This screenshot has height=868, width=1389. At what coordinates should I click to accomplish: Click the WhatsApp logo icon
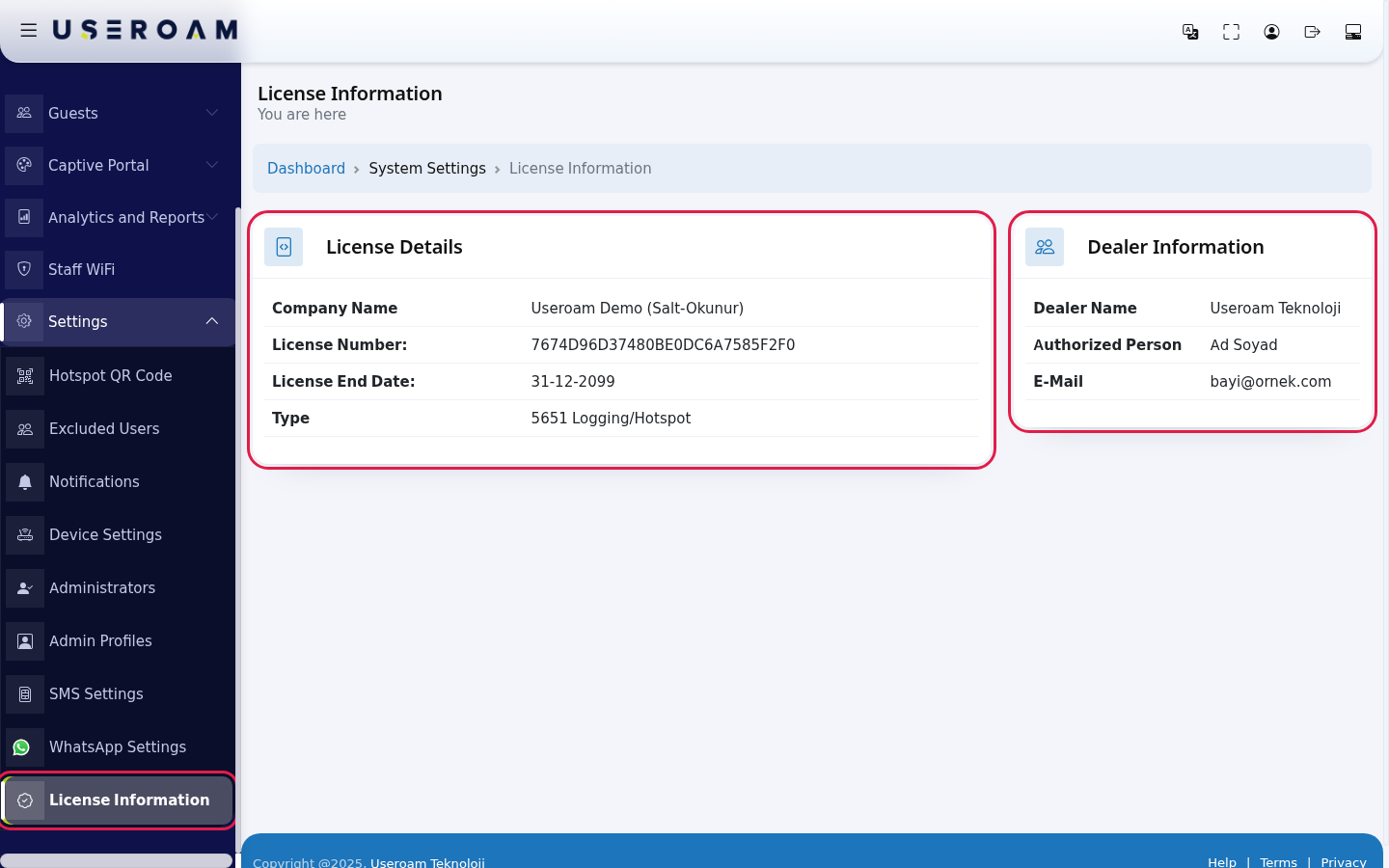pos(22,747)
